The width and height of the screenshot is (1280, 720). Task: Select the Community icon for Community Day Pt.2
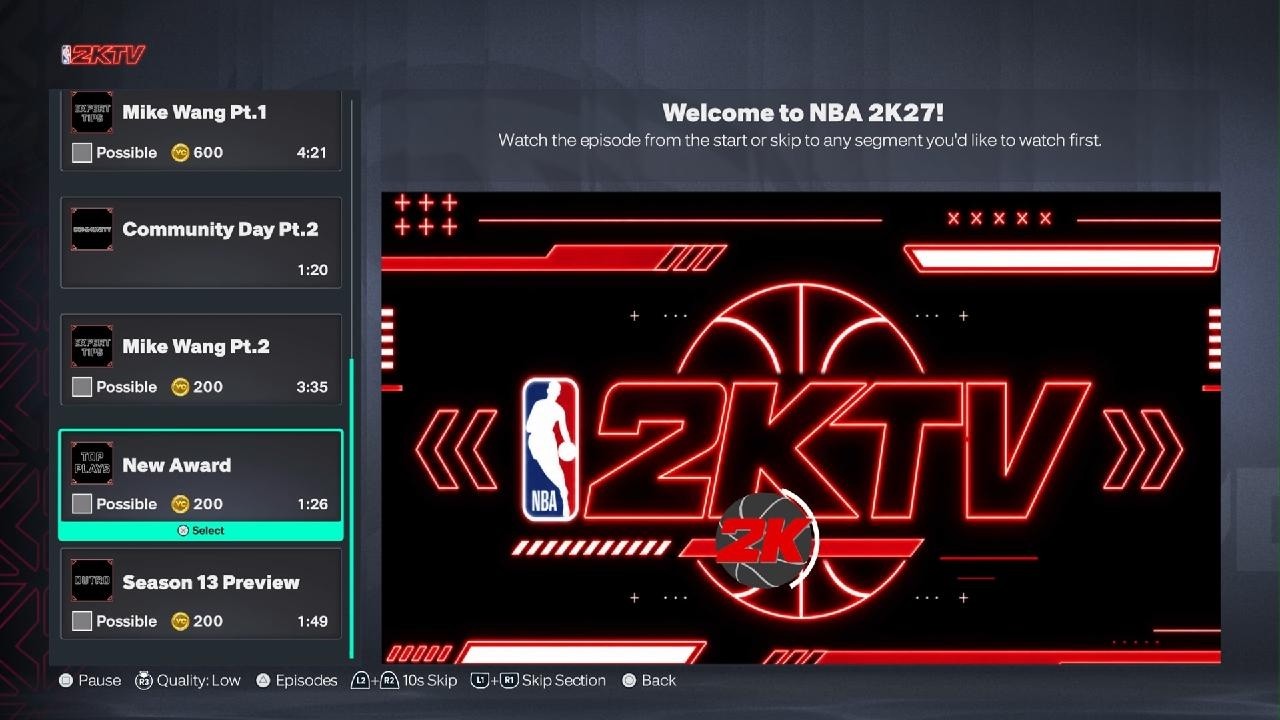point(92,229)
